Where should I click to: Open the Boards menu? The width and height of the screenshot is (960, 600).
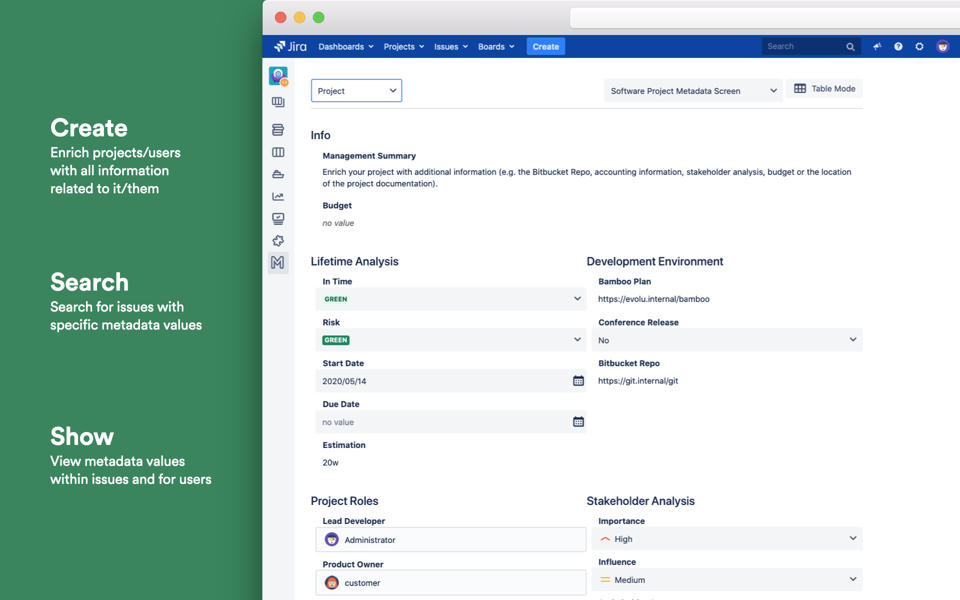[496, 47]
